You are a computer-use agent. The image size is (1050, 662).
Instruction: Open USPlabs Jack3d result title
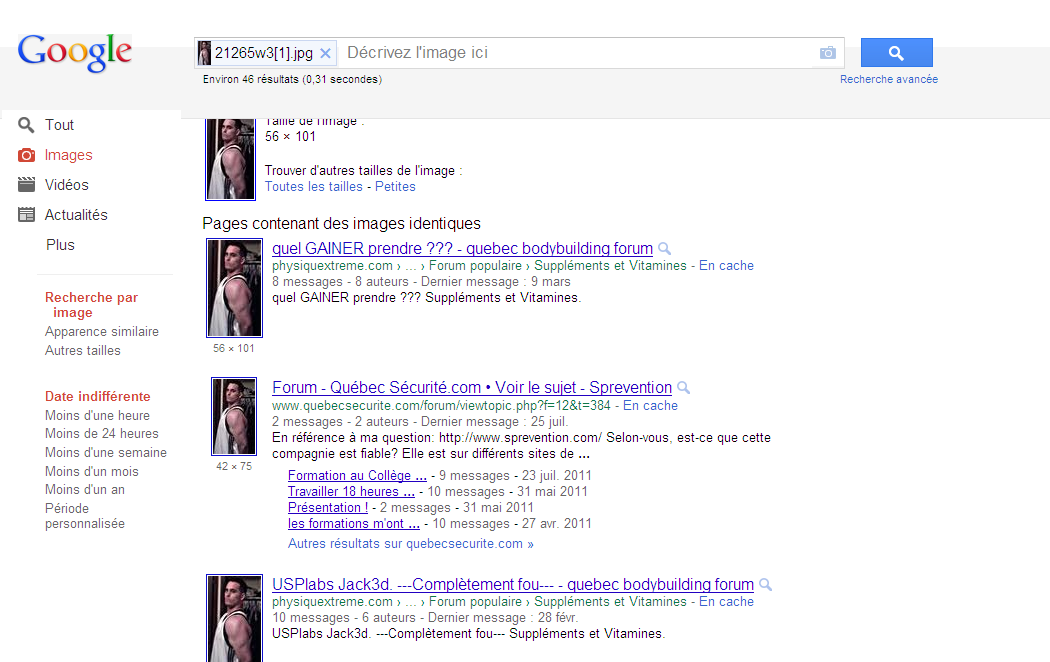click(513, 584)
